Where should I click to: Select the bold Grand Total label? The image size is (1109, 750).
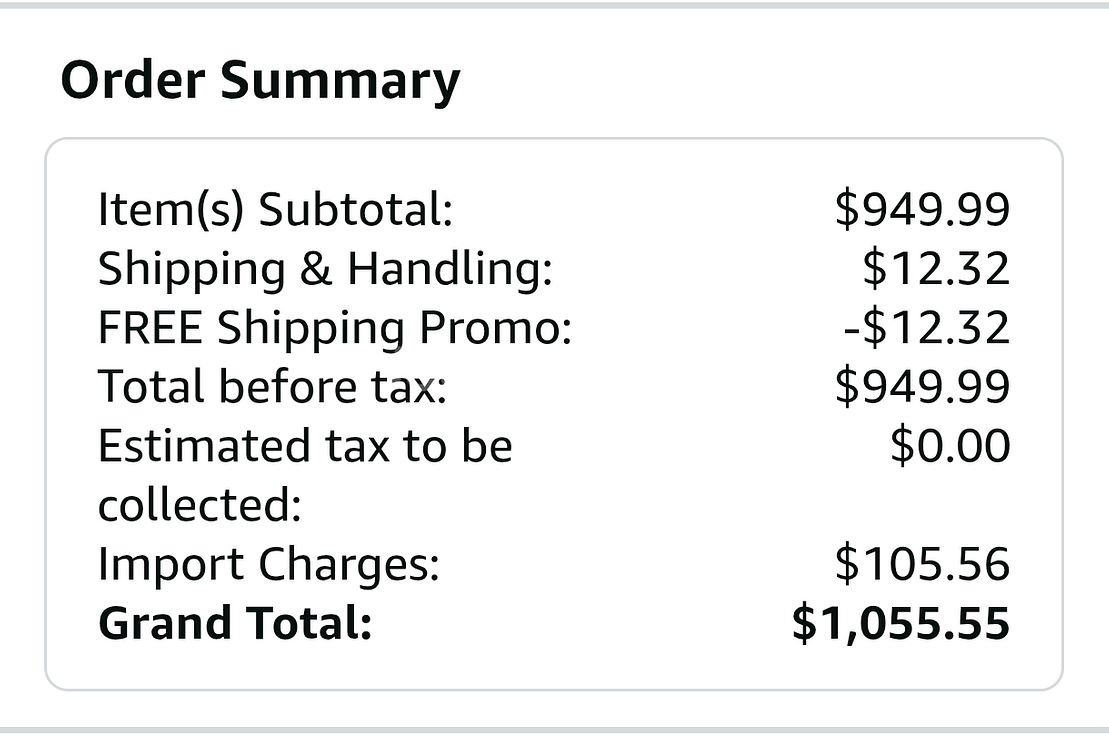pos(234,624)
